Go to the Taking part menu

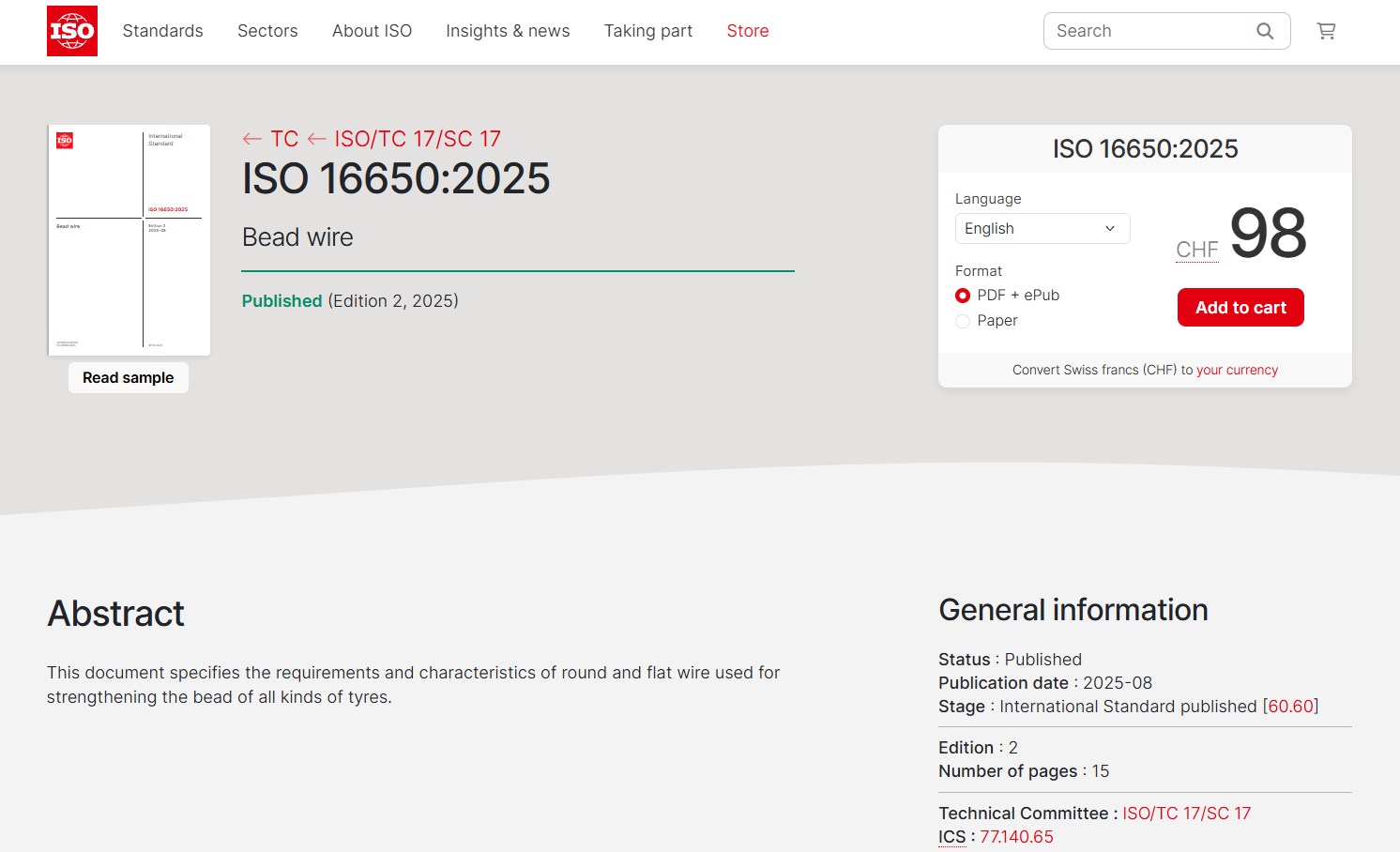(647, 31)
